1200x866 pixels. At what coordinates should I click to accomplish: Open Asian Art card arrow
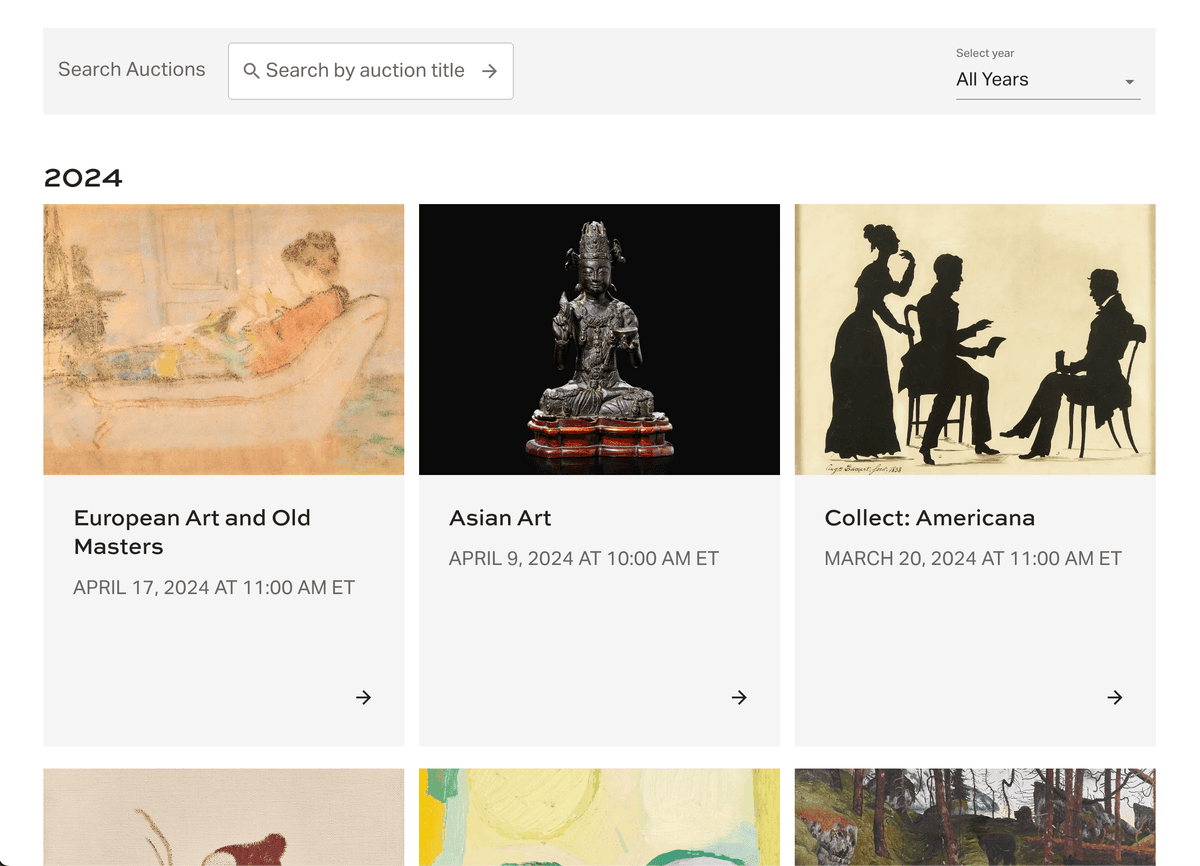coord(739,697)
